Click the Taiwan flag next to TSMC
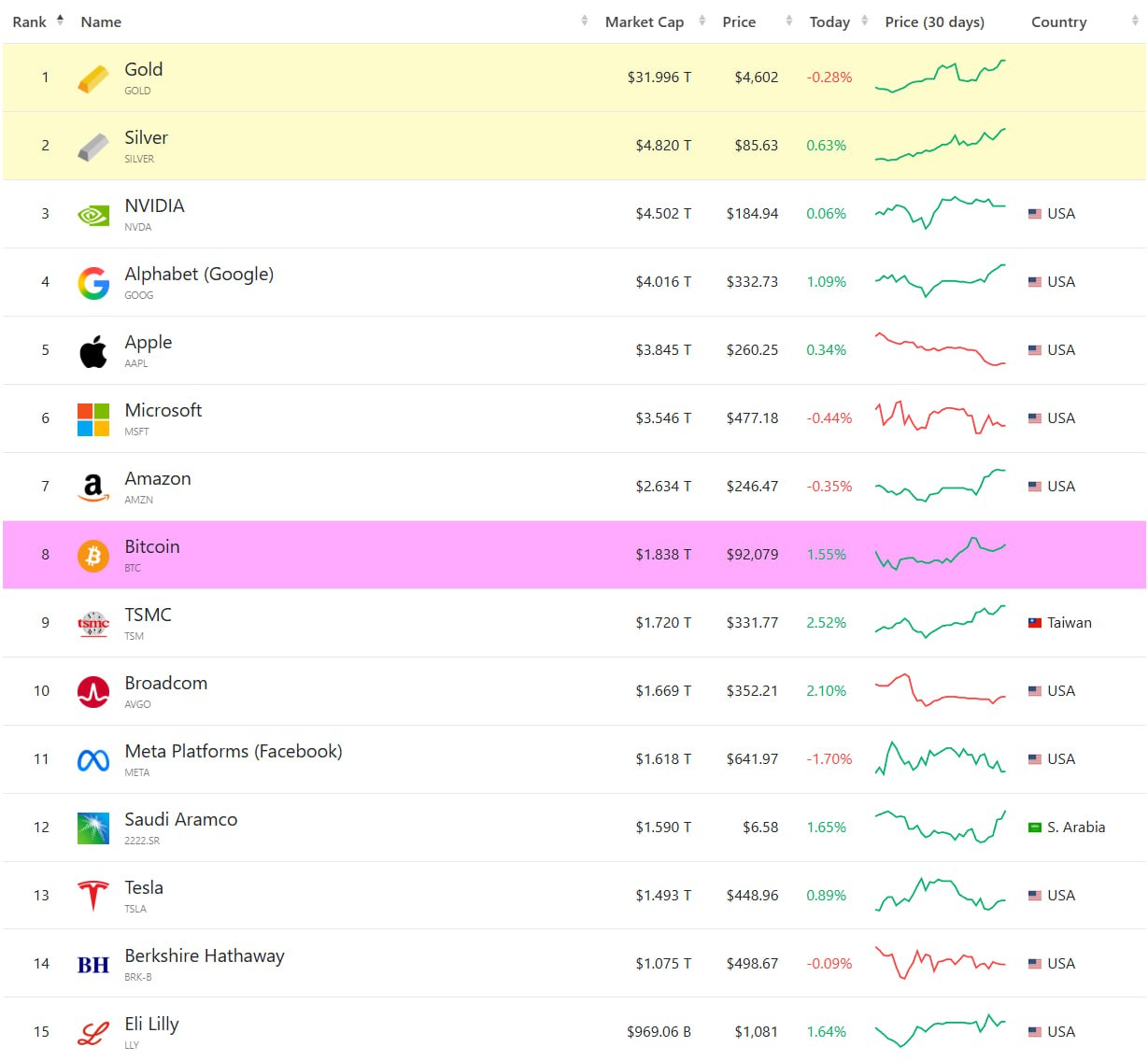 pyautogui.click(x=1035, y=623)
